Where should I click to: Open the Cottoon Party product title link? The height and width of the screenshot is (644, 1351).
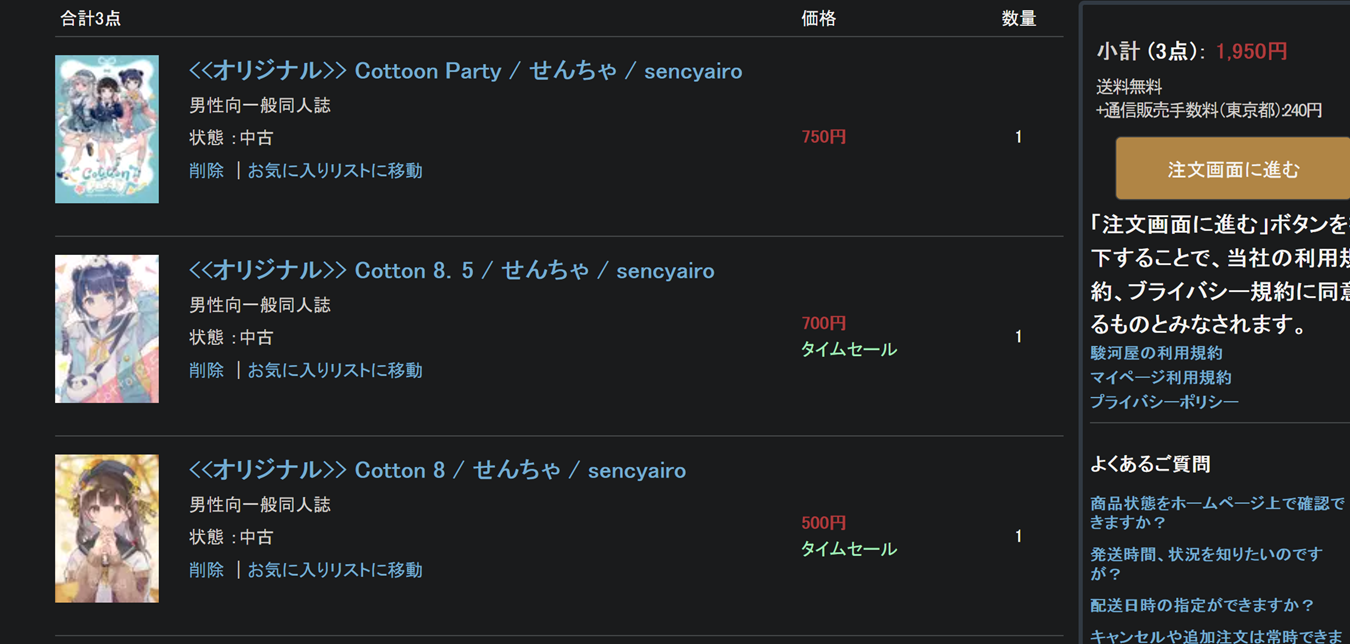[x=465, y=71]
